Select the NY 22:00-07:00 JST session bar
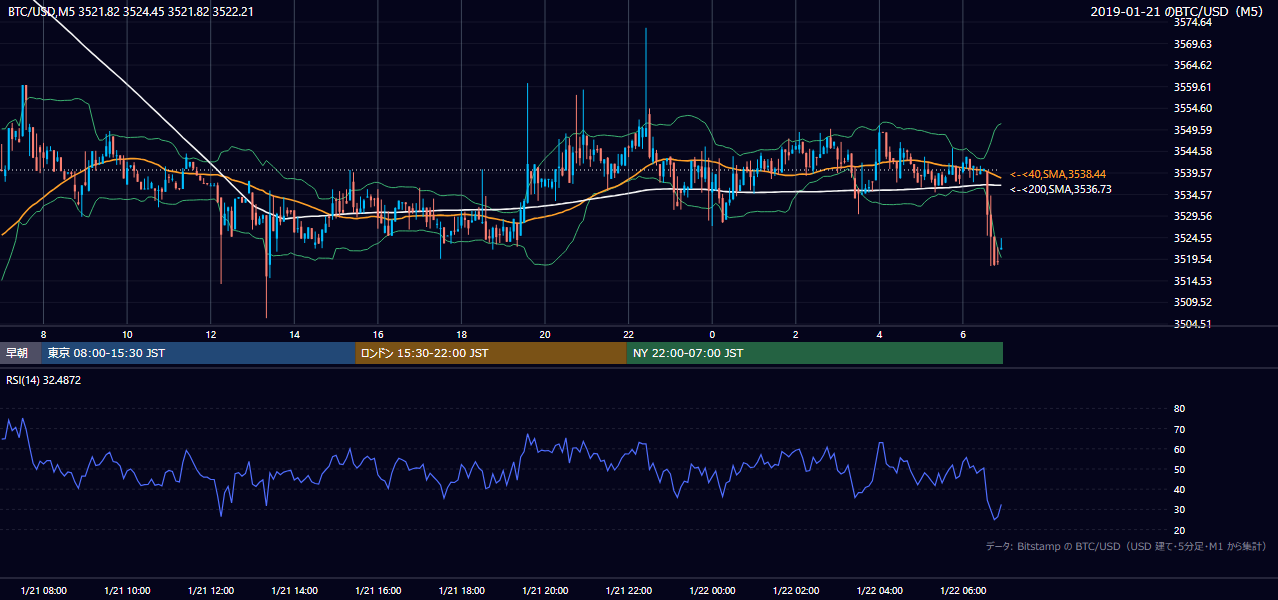This screenshot has width=1278, height=600. pos(815,353)
